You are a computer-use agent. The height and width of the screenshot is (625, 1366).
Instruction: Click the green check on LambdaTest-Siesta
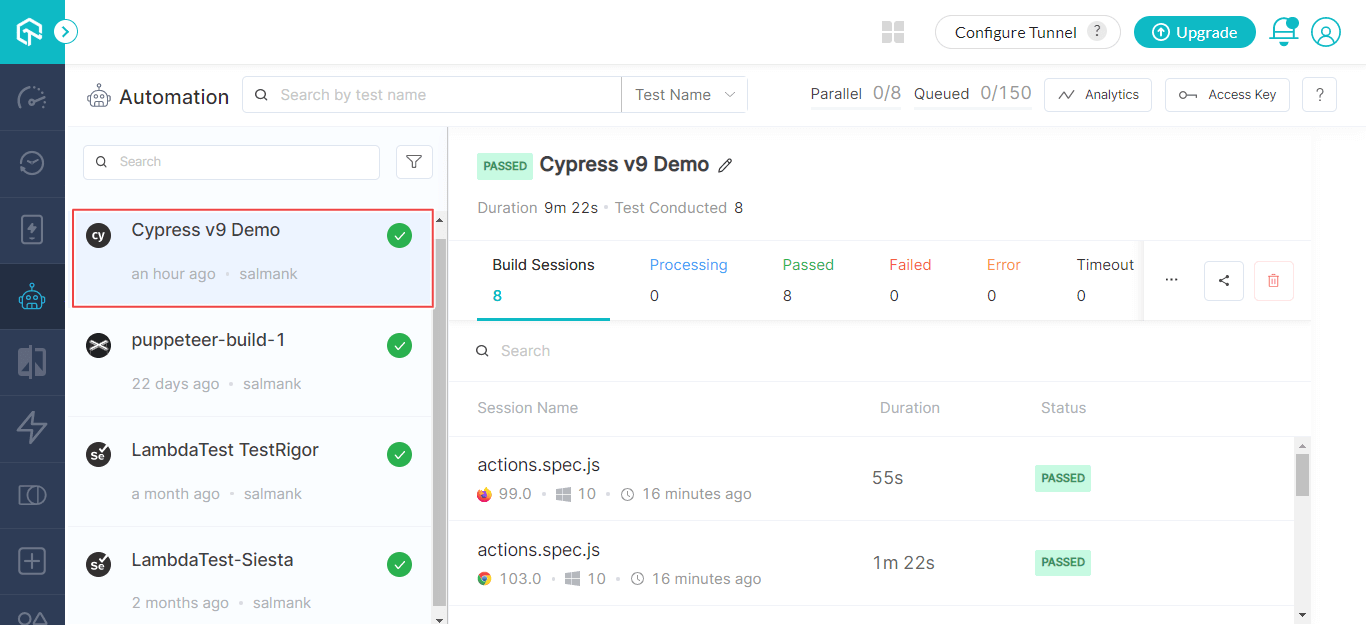tap(399, 565)
